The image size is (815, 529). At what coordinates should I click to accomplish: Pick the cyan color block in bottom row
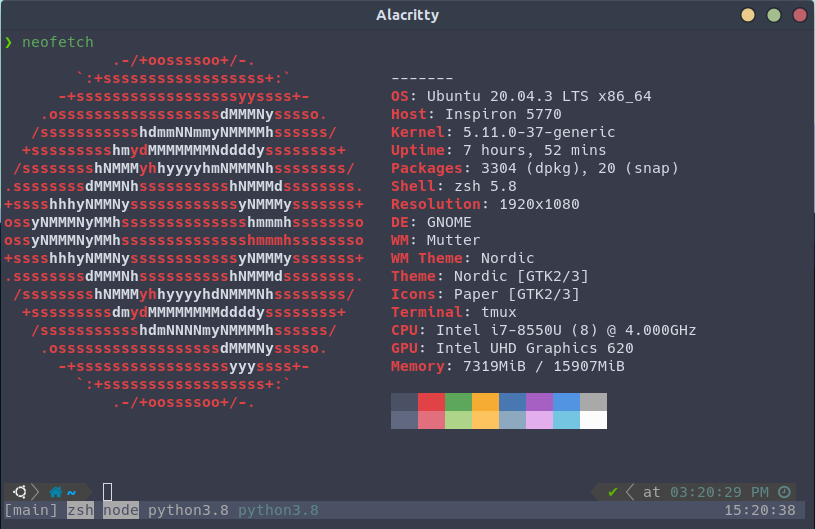click(567, 420)
